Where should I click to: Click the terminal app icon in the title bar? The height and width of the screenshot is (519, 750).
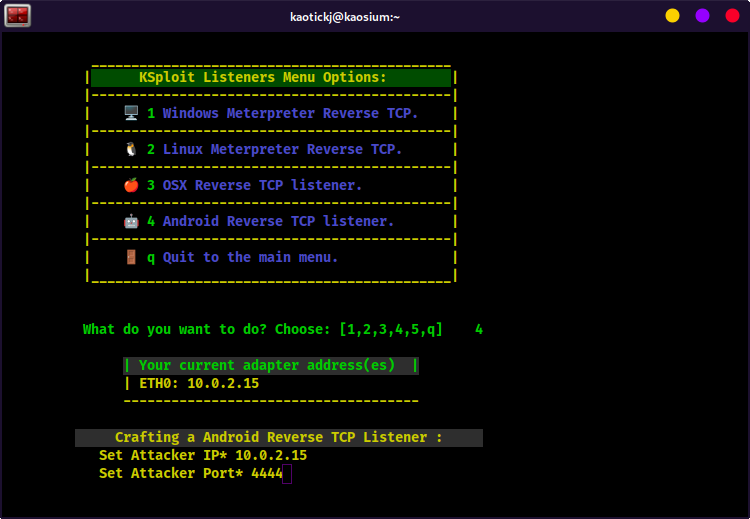pyautogui.click(x=18, y=16)
